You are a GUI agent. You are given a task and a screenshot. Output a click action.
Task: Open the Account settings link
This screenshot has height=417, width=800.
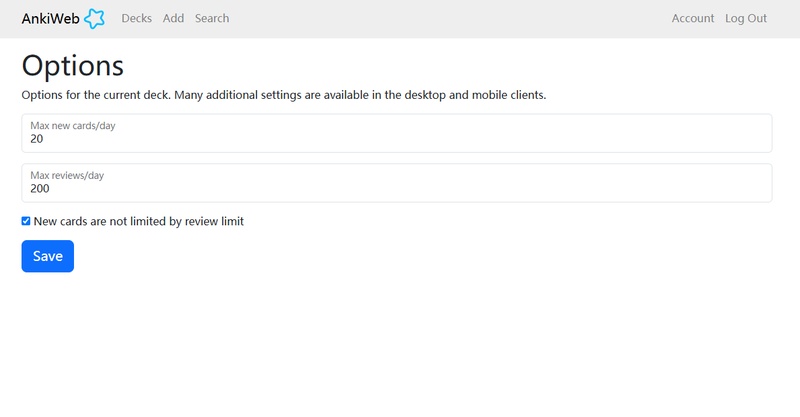692,18
